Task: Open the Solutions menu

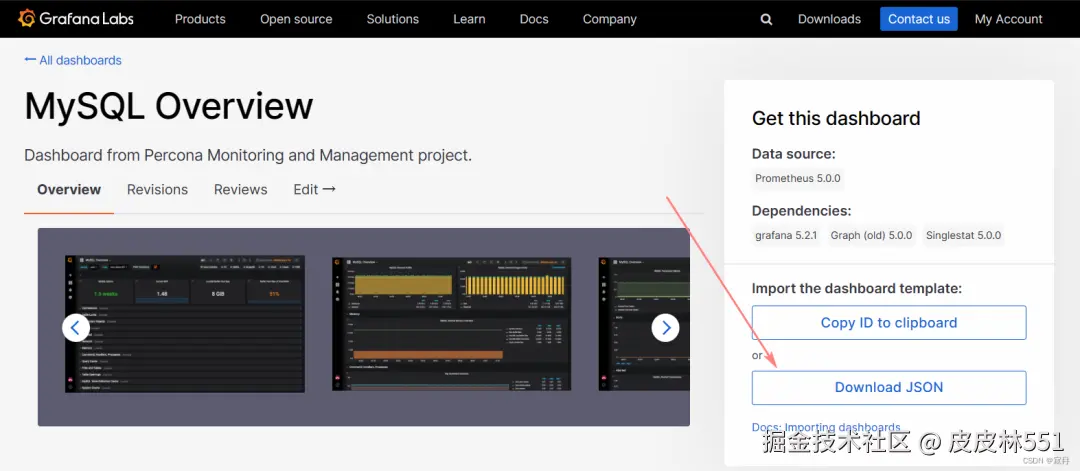Action: pos(393,19)
